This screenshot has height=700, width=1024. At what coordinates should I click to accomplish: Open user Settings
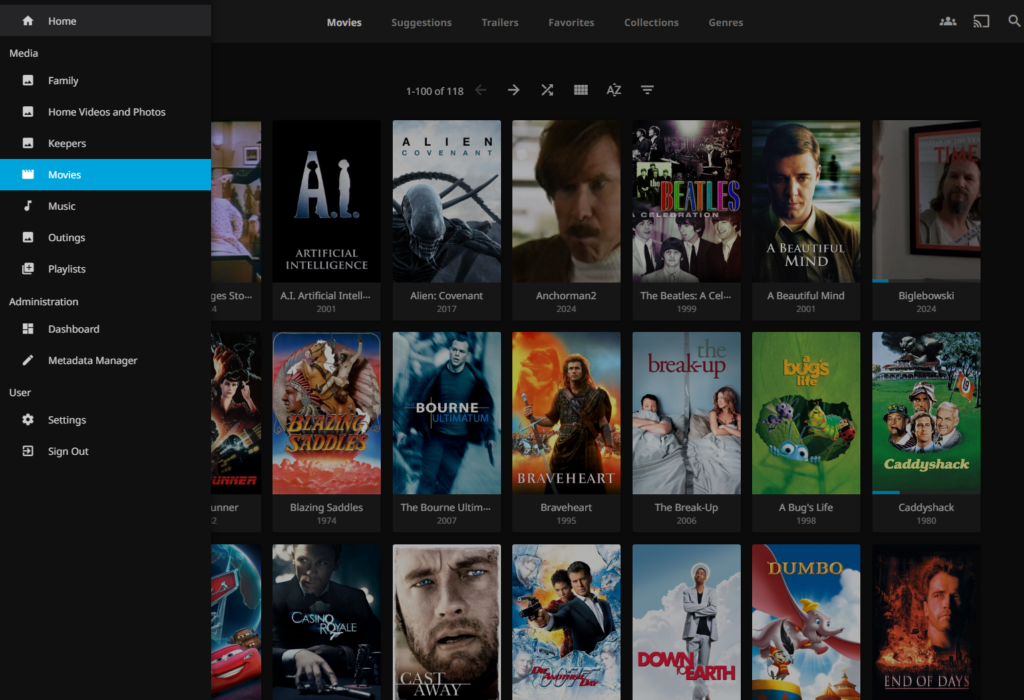105,419
